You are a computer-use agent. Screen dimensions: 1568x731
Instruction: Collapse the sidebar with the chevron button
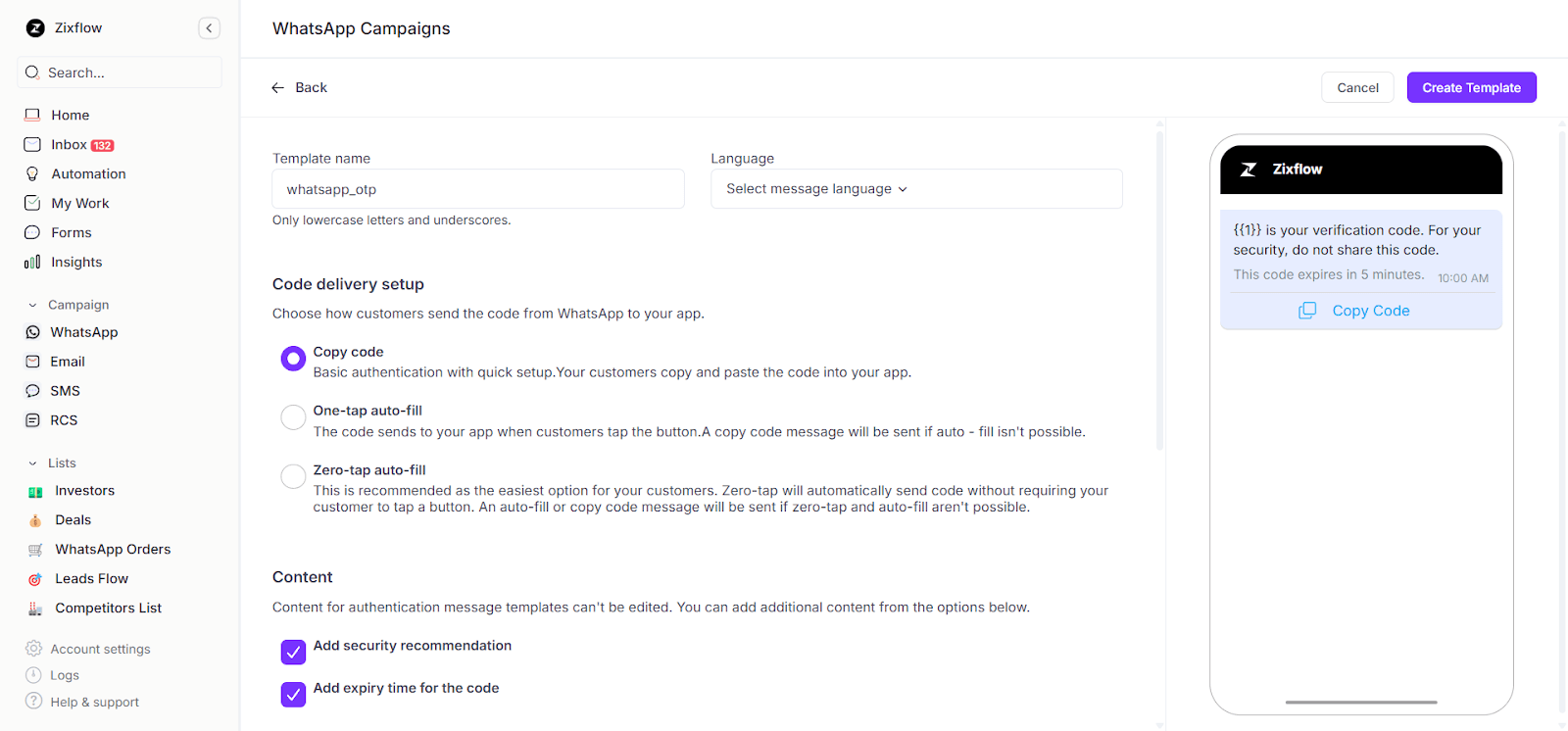[209, 27]
